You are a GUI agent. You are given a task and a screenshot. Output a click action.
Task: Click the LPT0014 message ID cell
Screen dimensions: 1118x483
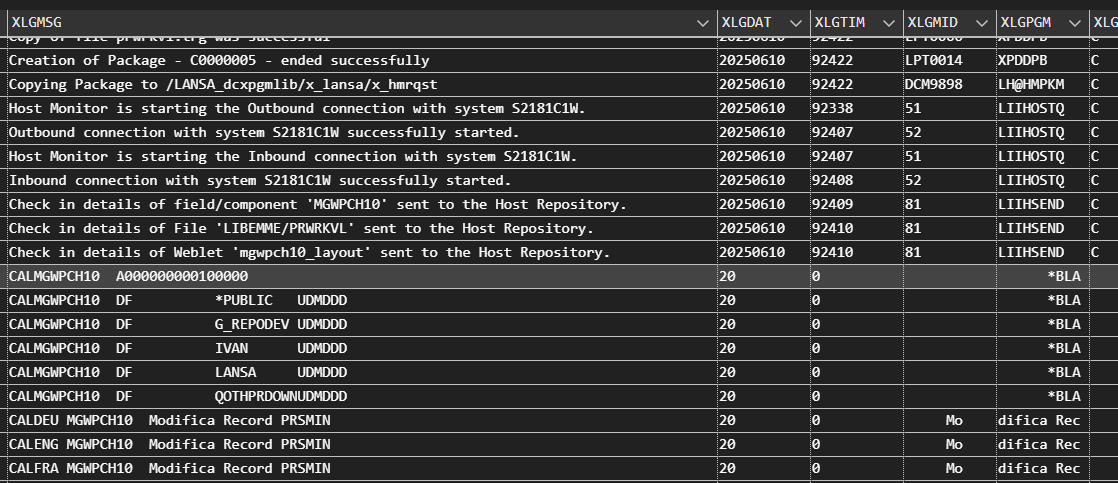[933, 61]
